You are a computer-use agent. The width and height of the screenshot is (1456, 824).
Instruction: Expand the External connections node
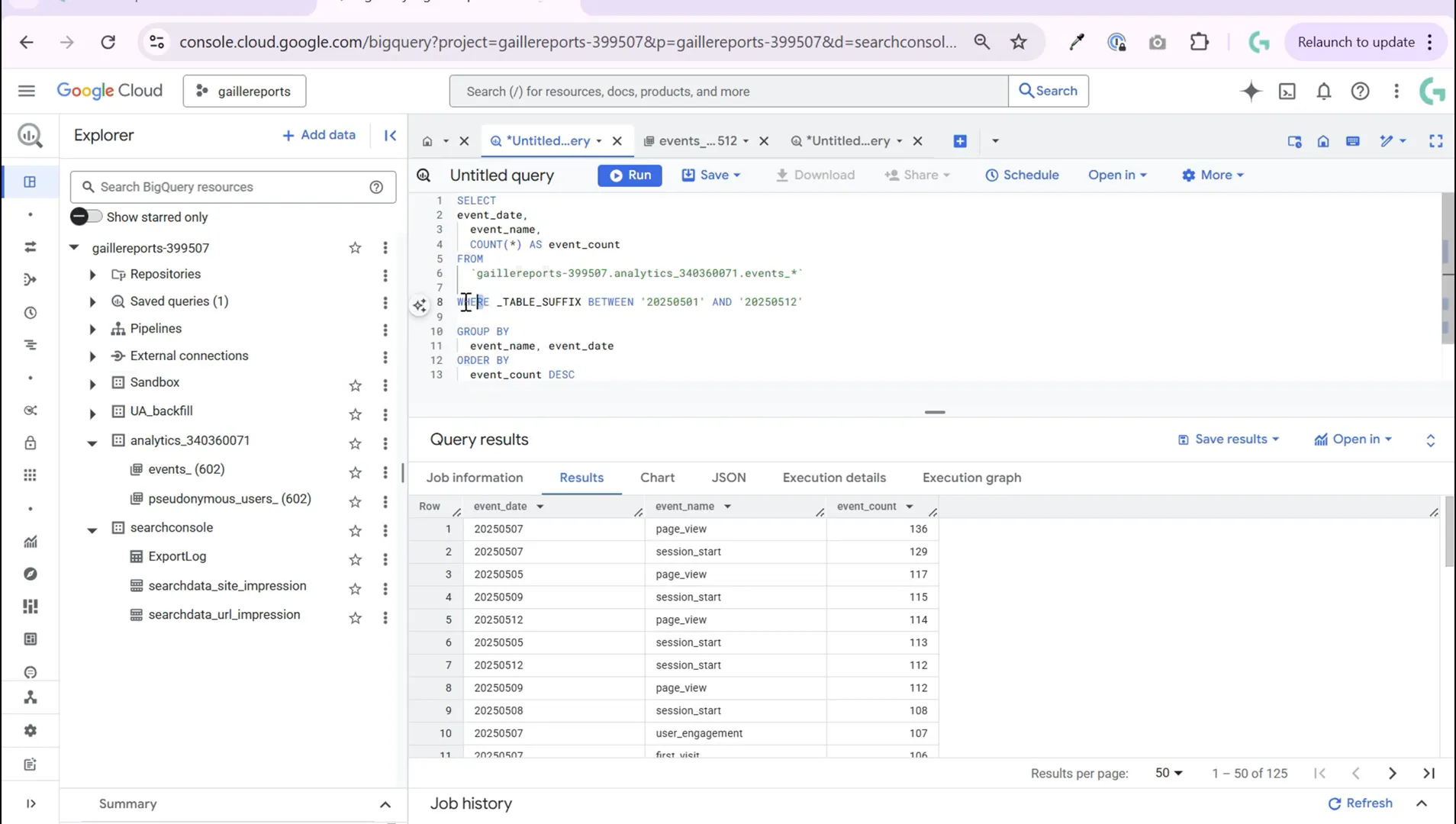(92, 356)
